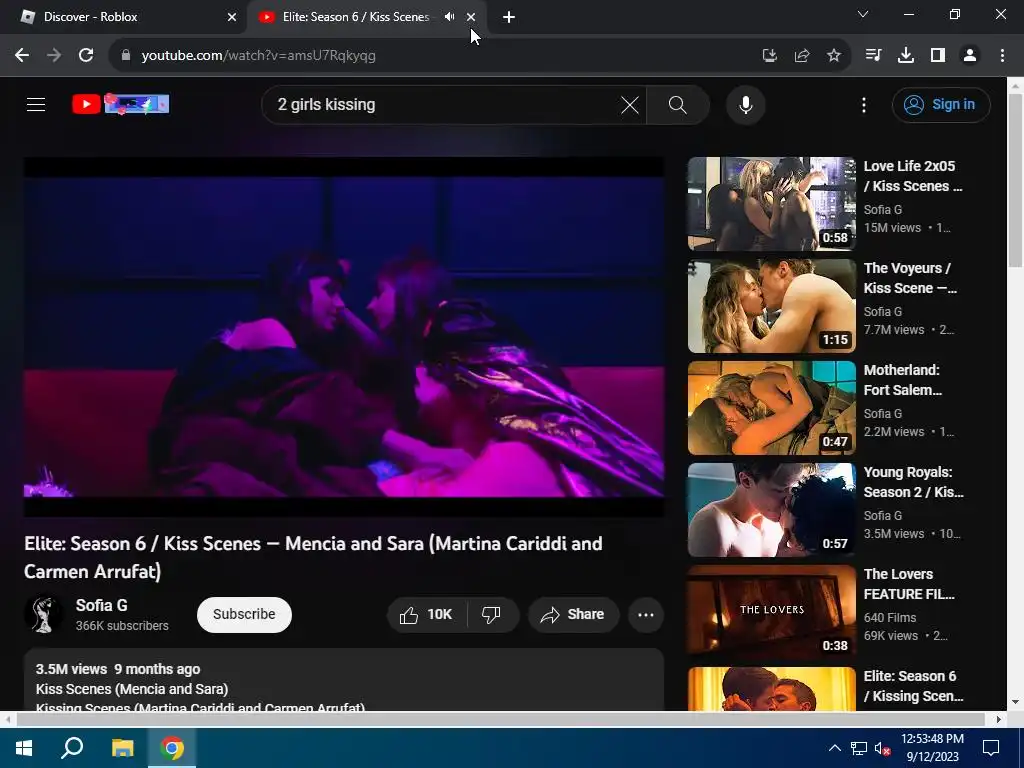Share the video

click(573, 615)
